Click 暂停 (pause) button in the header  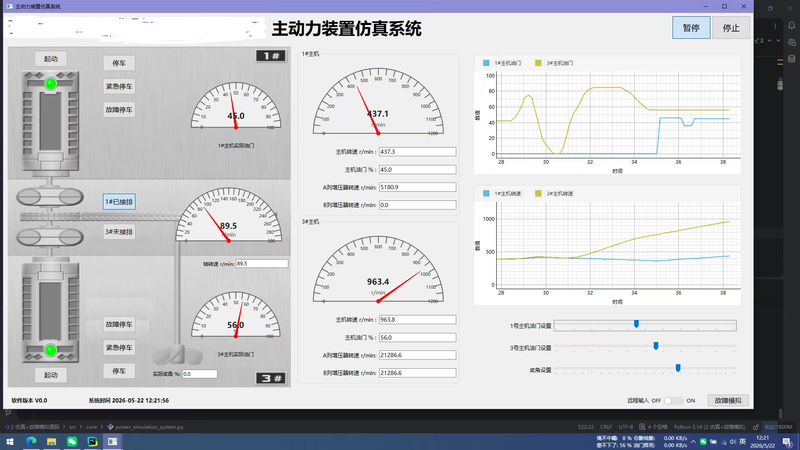point(691,28)
